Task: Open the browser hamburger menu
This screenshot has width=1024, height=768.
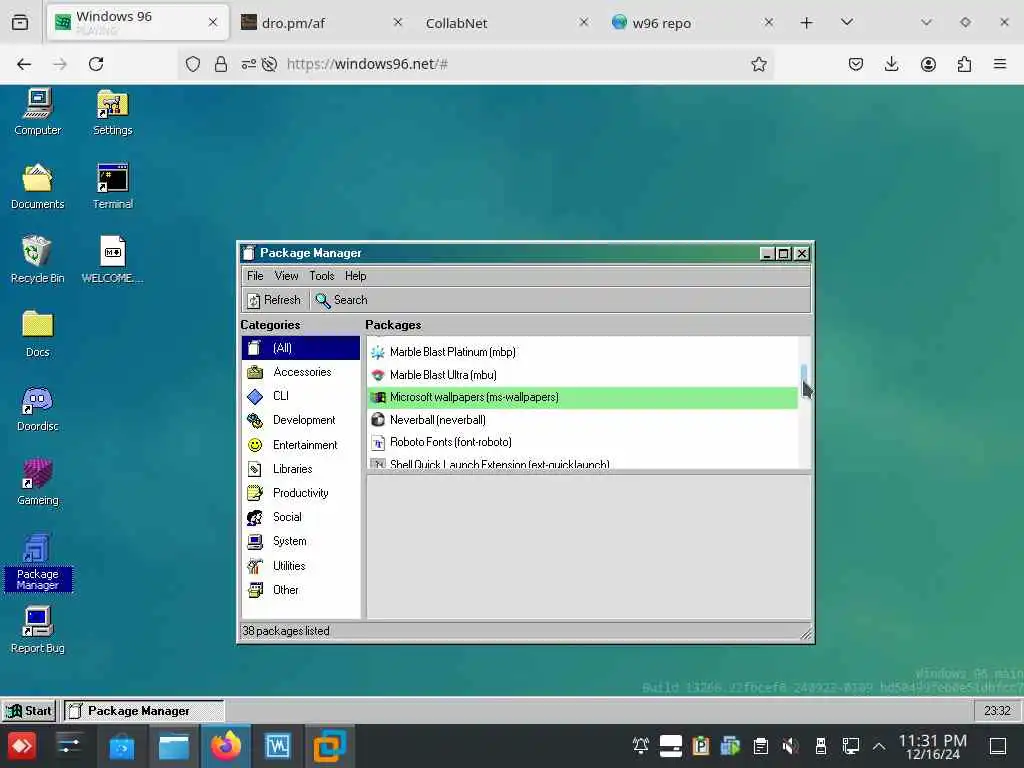Action: coord(1000,64)
